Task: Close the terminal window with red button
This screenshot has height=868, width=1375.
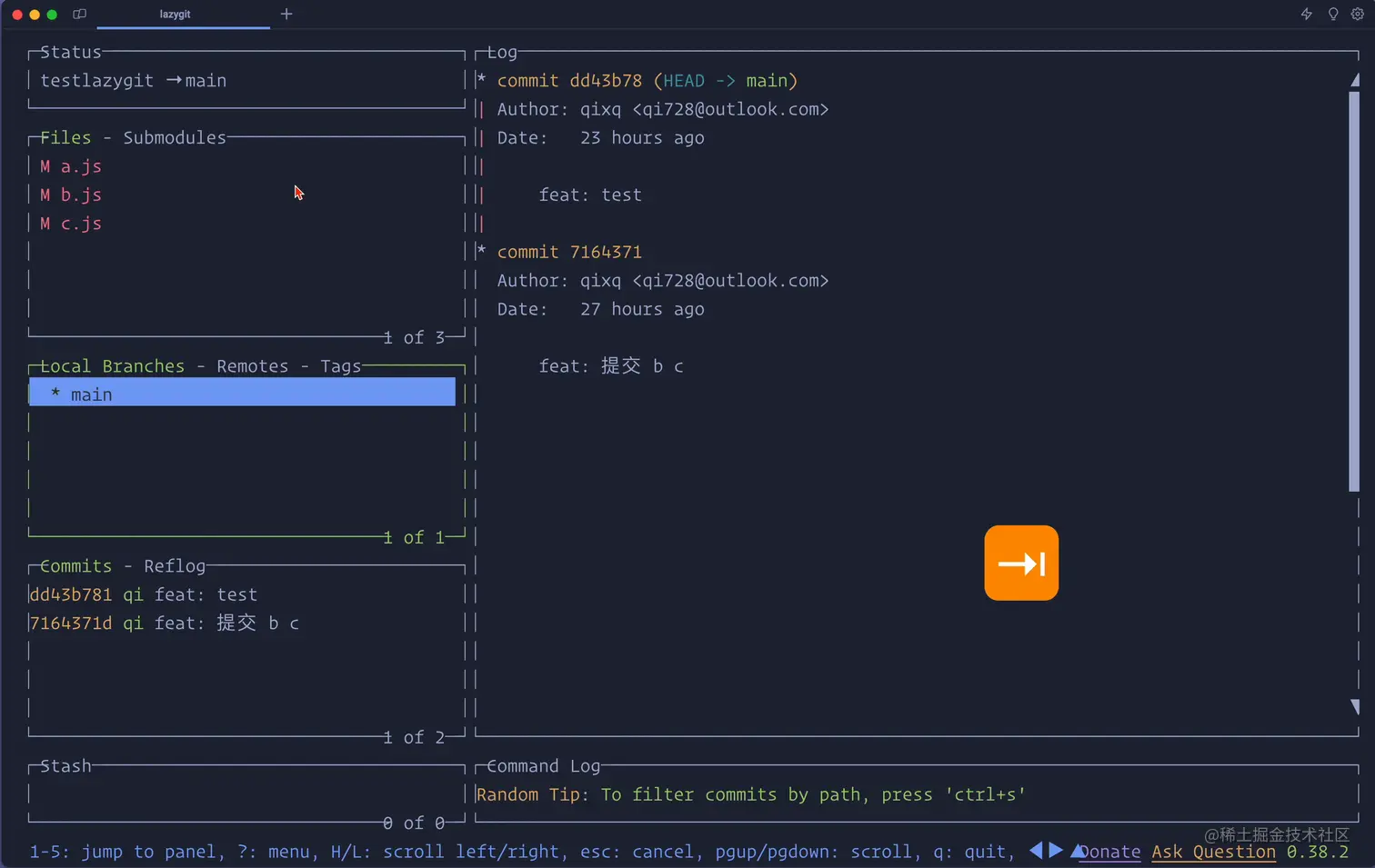Action: (x=17, y=15)
